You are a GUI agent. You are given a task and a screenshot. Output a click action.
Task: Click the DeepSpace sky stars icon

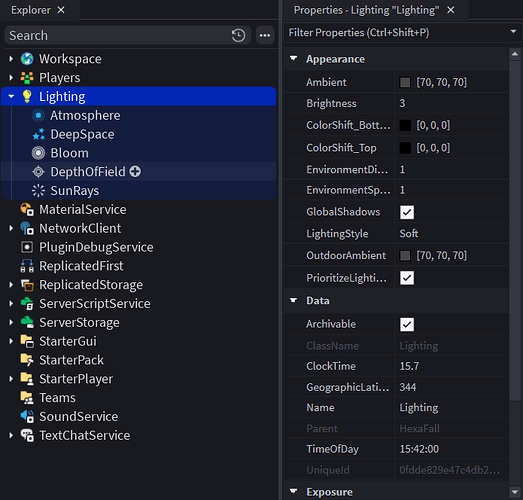(x=38, y=134)
